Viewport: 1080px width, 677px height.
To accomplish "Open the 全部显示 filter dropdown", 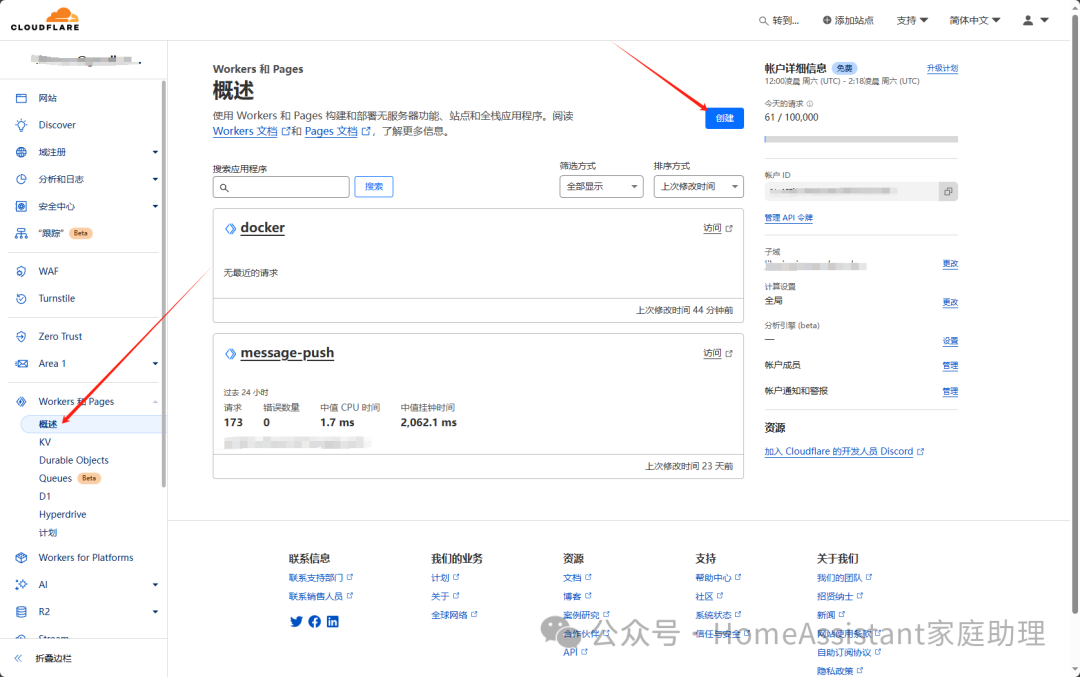I will 601,187.
